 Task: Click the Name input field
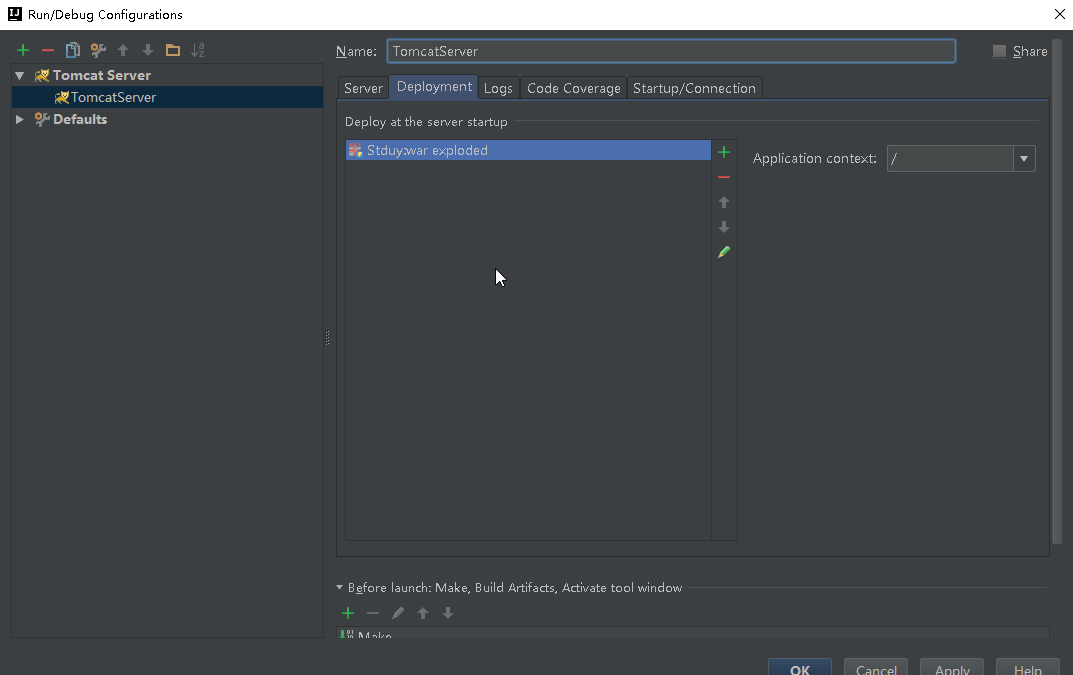click(x=671, y=51)
